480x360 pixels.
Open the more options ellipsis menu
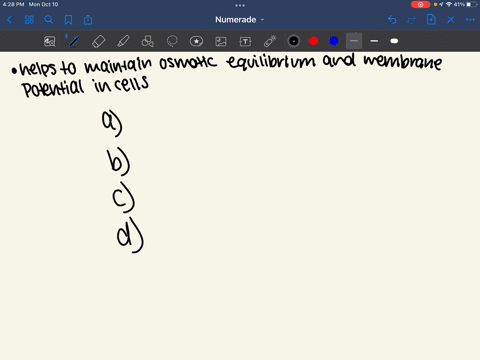pyautogui.click(x=470, y=20)
